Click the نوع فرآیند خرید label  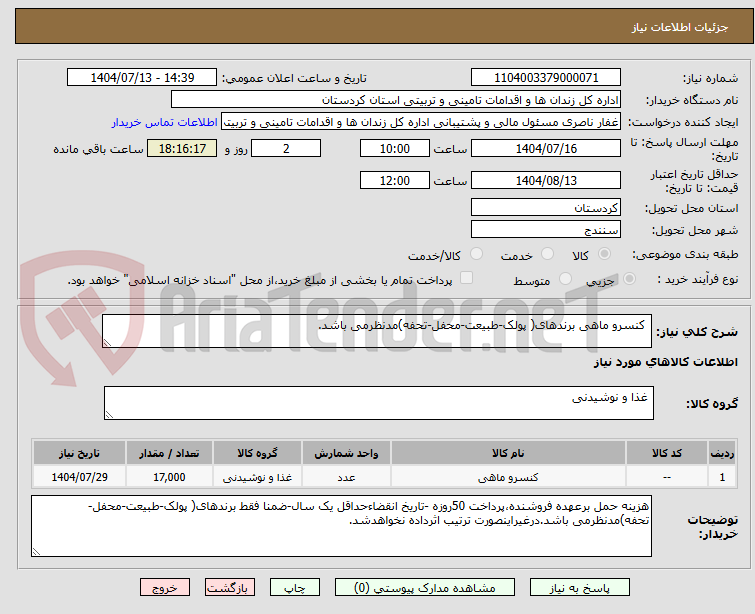pyautogui.click(x=698, y=279)
